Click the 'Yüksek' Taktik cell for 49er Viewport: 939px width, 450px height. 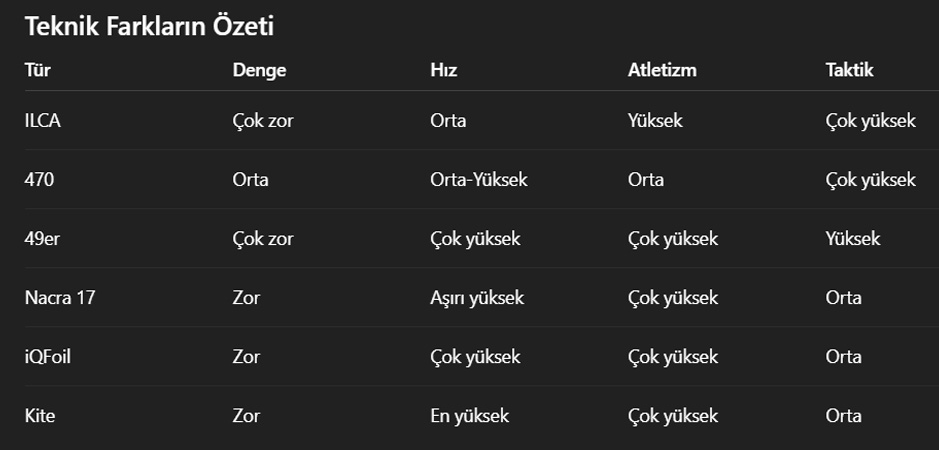pyautogui.click(x=853, y=239)
